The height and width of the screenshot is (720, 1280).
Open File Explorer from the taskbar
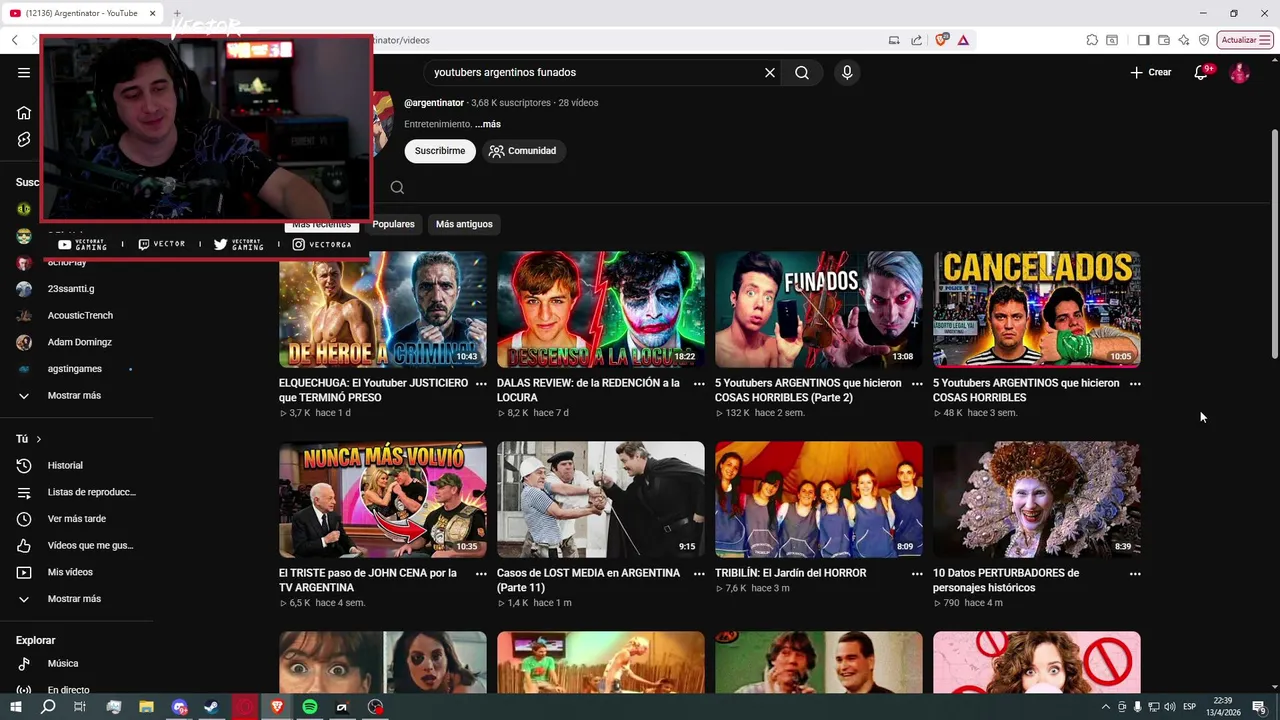146,707
